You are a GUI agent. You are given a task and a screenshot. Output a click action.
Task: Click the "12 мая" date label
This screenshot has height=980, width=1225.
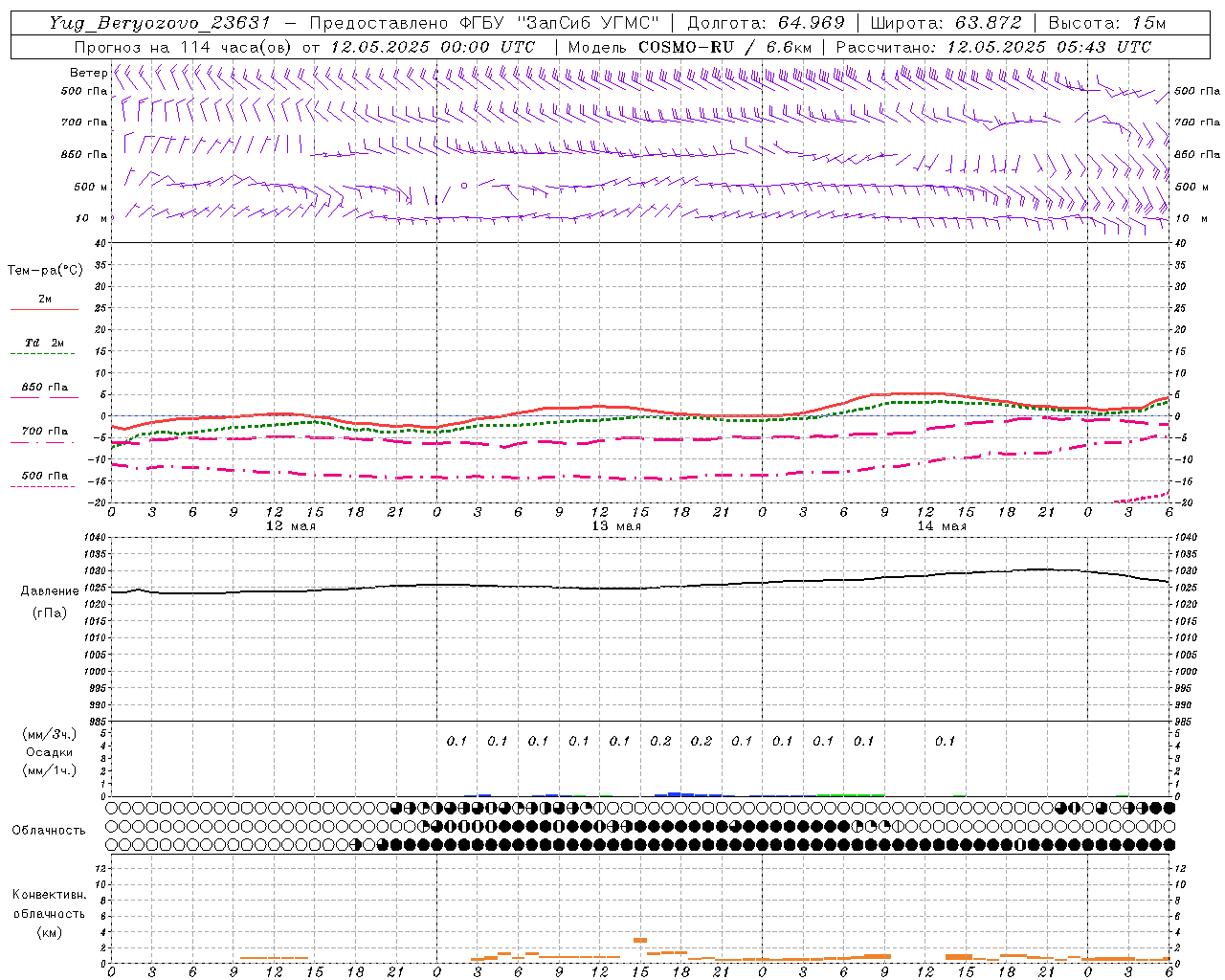click(x=290, y=526)
